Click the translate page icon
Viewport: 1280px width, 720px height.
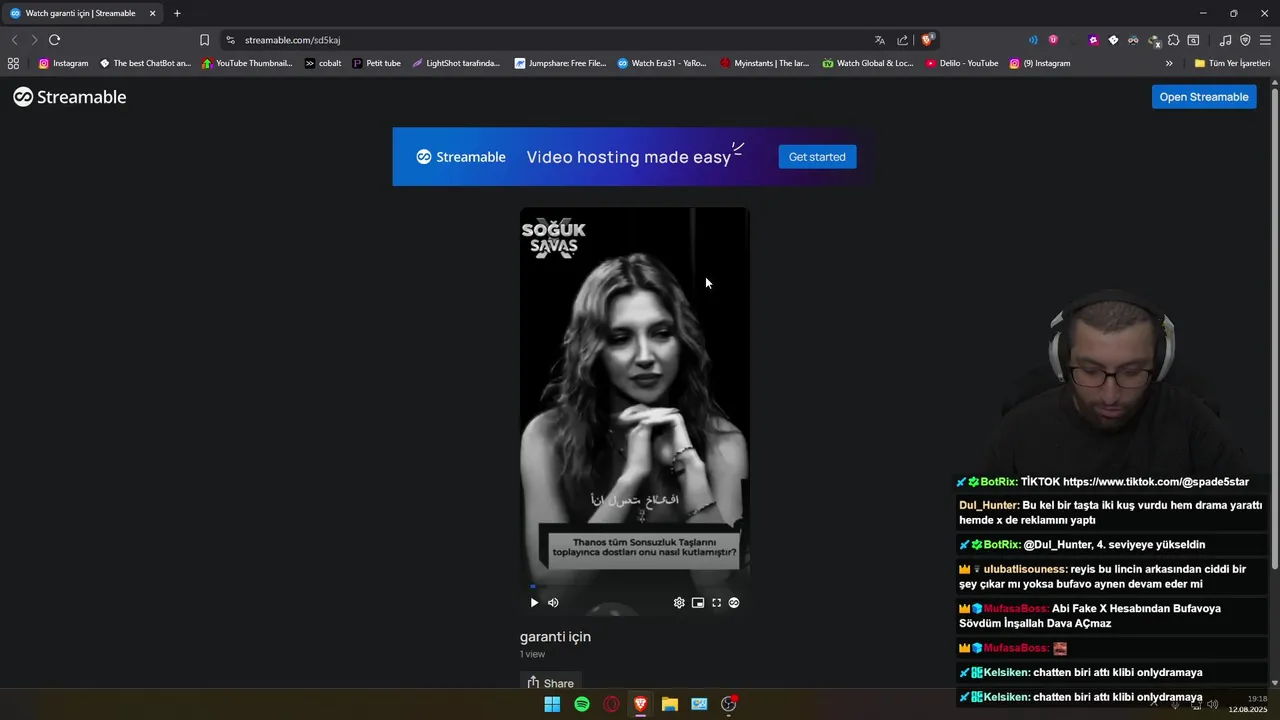(880, 40)
